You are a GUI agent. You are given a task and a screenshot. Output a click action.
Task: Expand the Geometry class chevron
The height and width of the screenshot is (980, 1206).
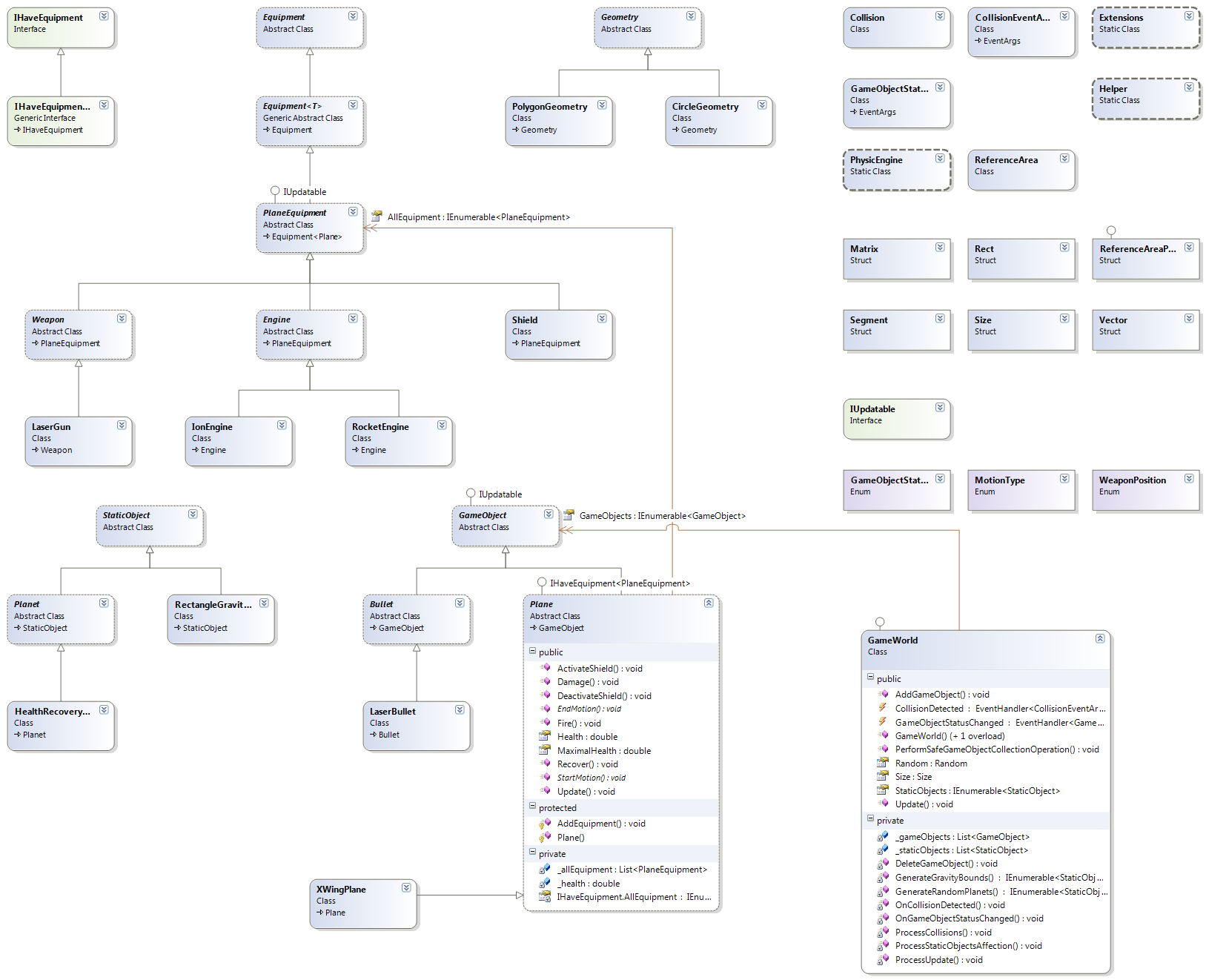click(691, 16)
